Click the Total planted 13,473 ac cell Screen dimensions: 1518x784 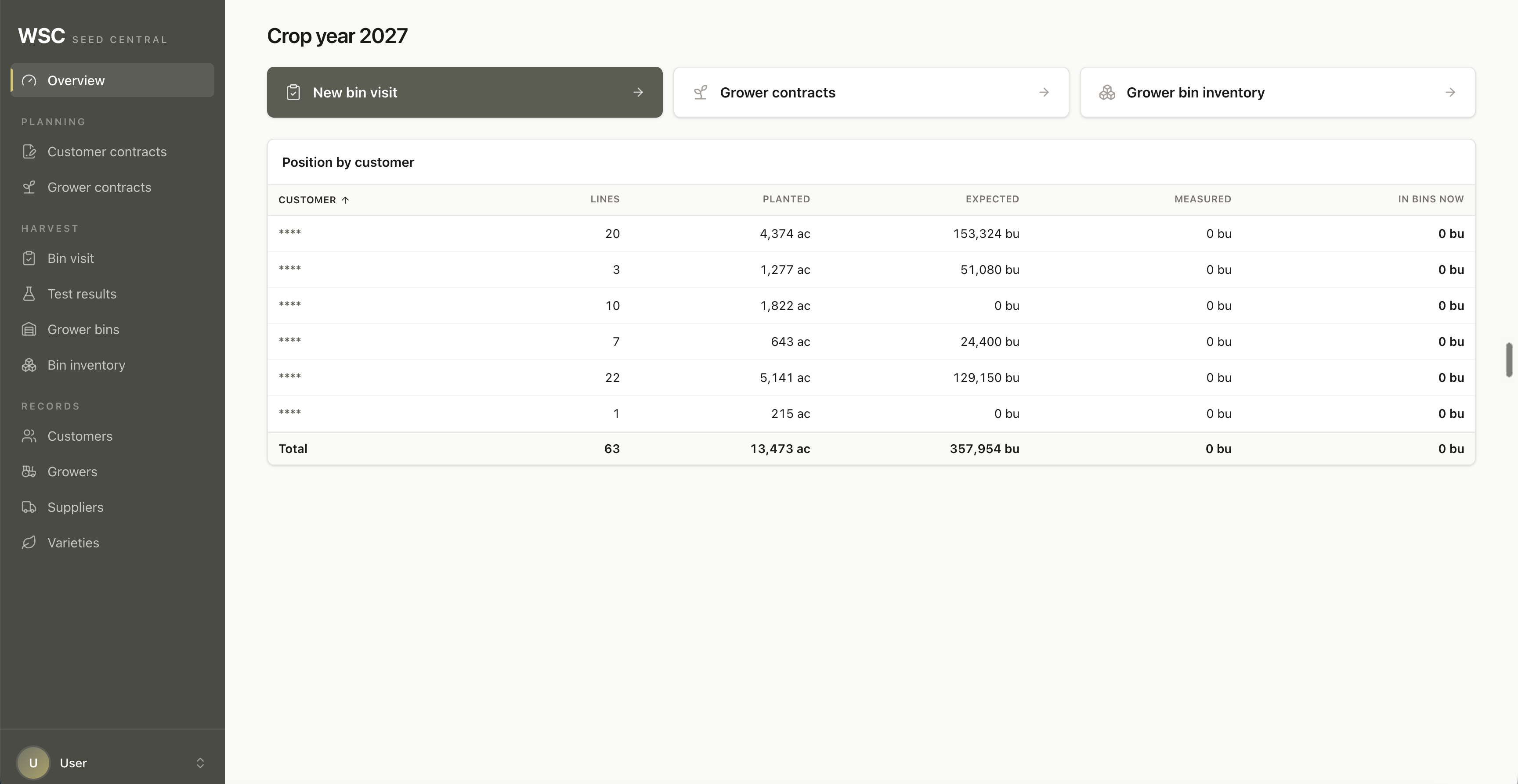[x=780, y=449]
